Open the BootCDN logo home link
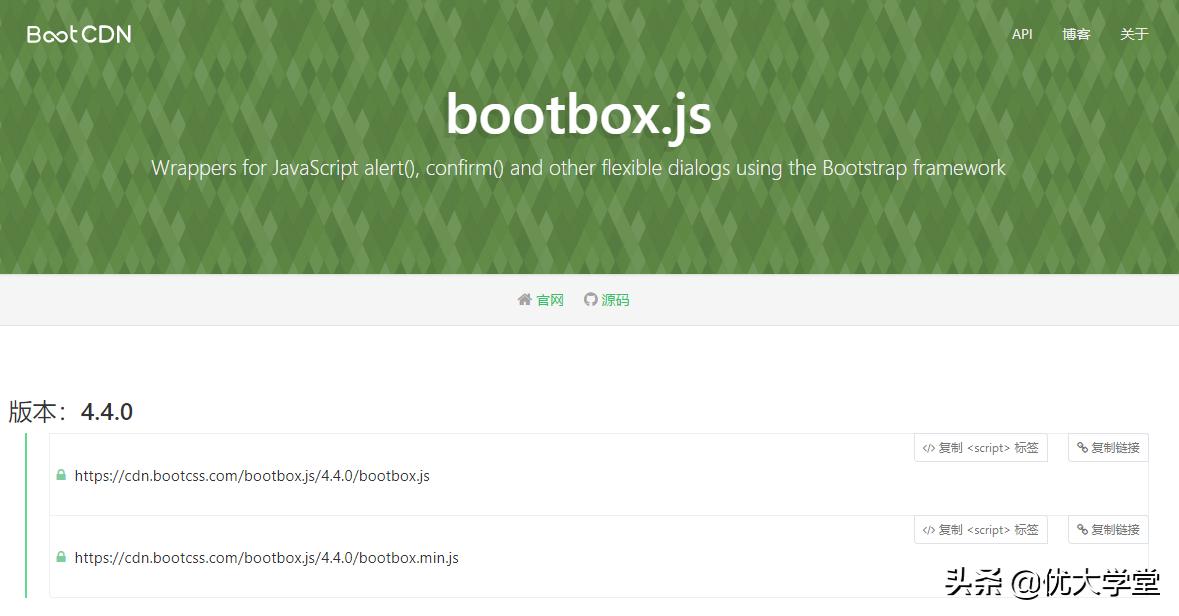The height and width of the screenshot is (616, 1179). 79,35
